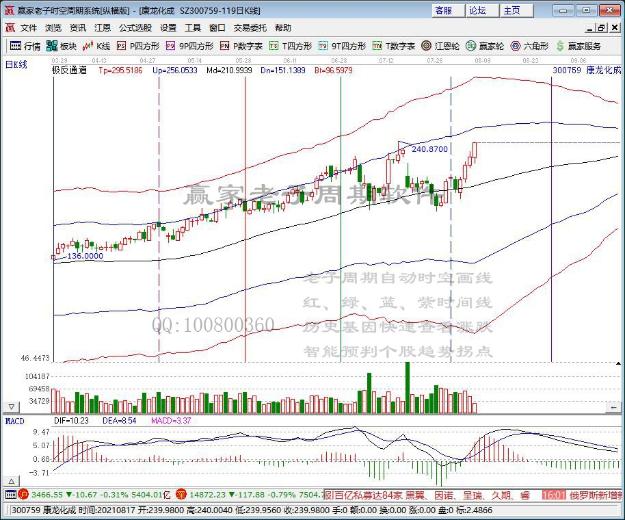This screenshot has height=520, width=625.
Task: Click the 主页 homepage button
Action: tap(517, 10)
